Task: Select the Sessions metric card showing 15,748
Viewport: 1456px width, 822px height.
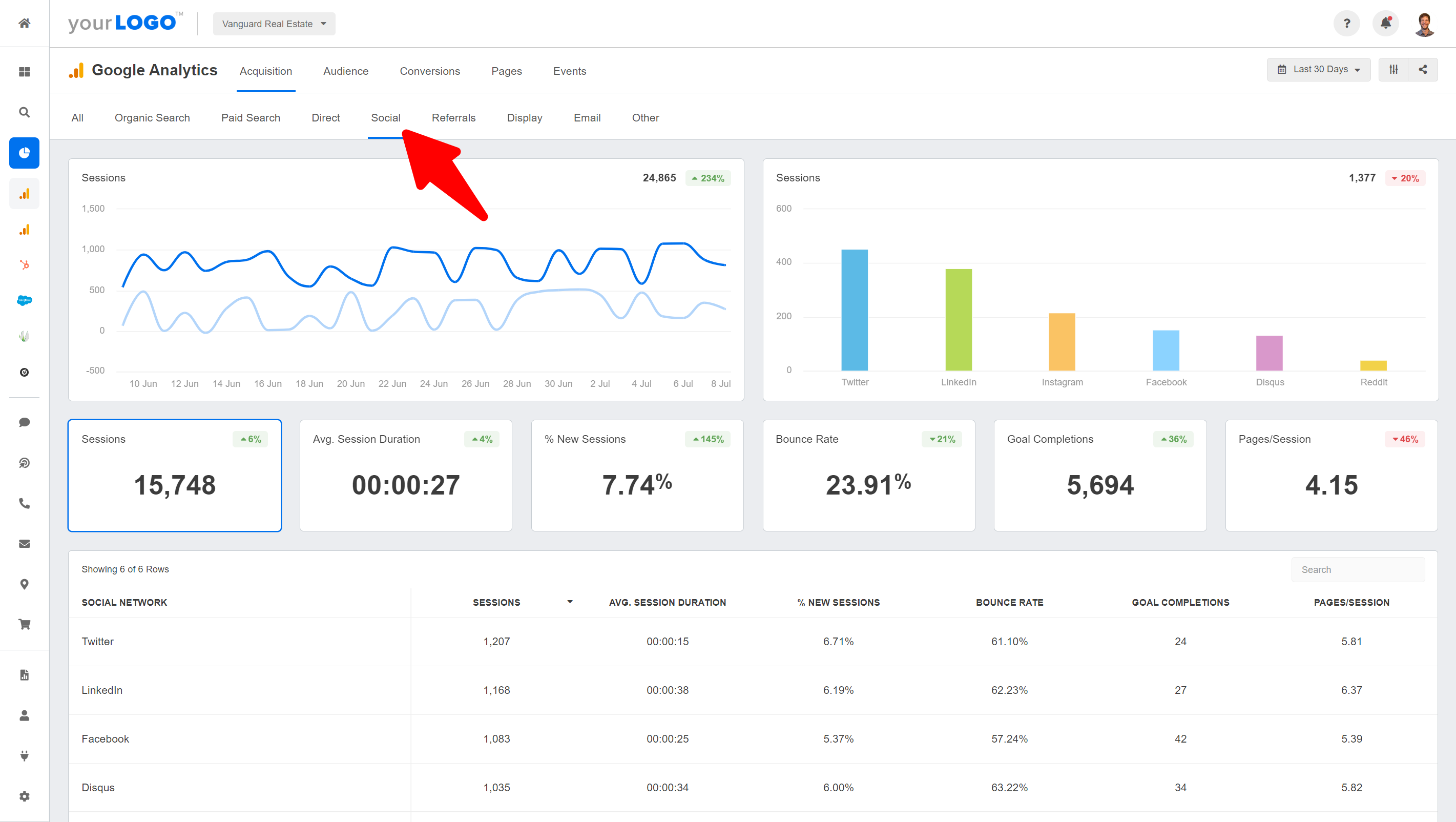Action: pyautogui.click(x=175, y=476)
